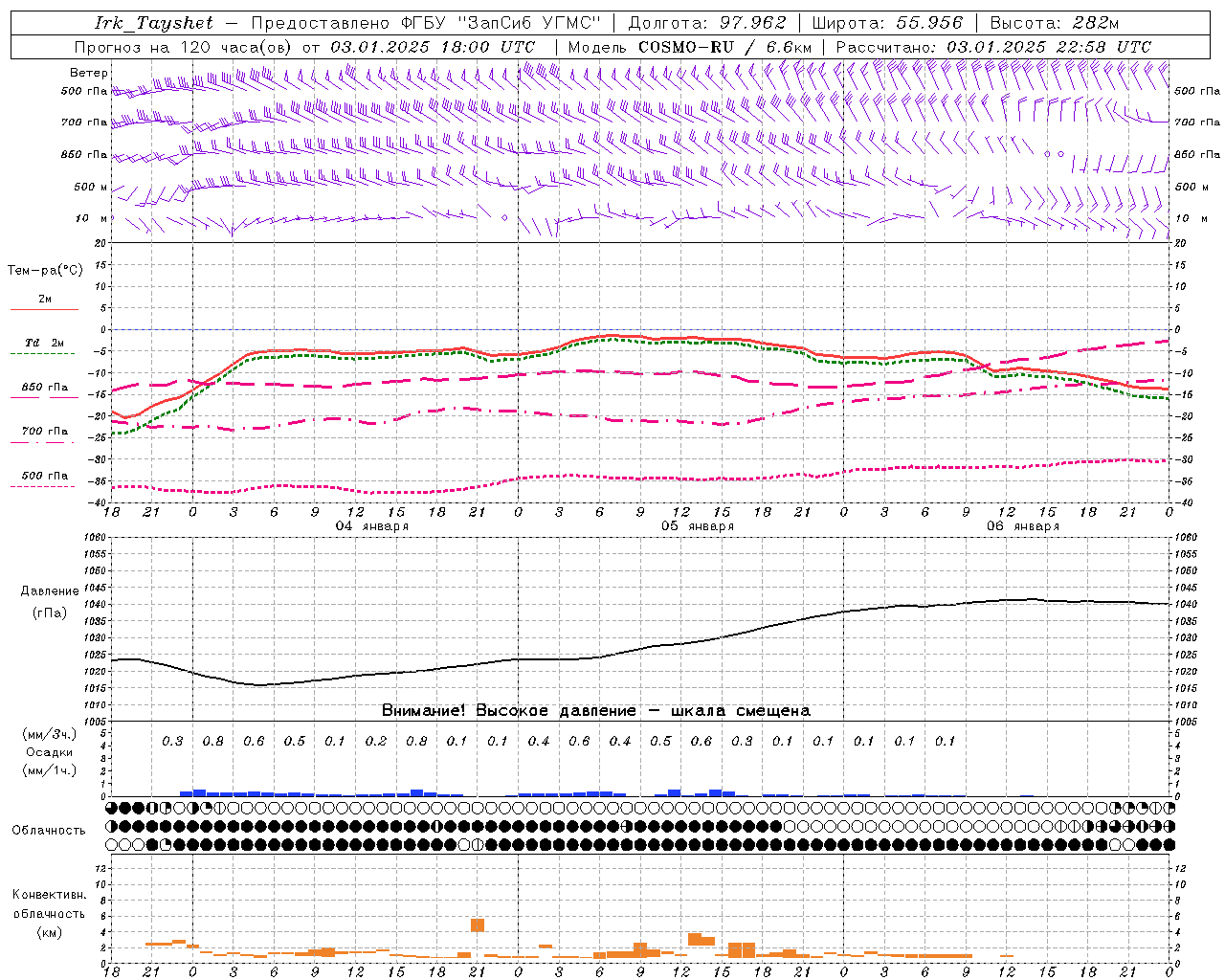Click the 'Осадки' precipitation label
The image size is (1225, 980).
49,752
